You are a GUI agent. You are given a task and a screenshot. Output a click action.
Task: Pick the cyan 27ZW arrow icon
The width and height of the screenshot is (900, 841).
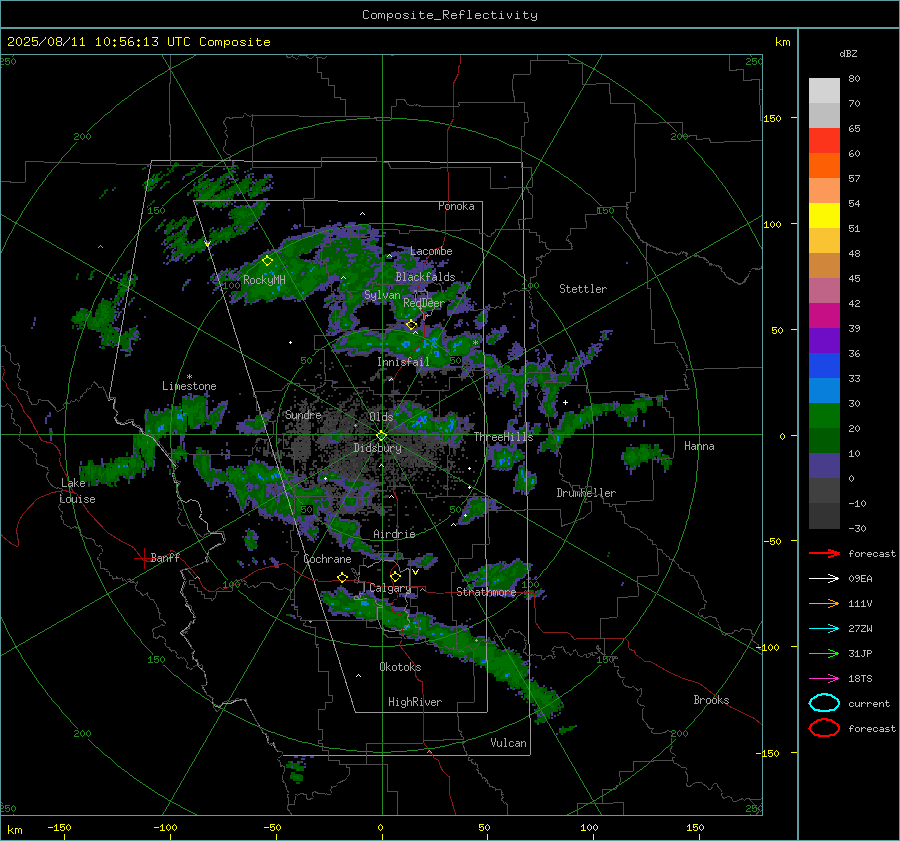pyautogui.click(x=824, y=629)
